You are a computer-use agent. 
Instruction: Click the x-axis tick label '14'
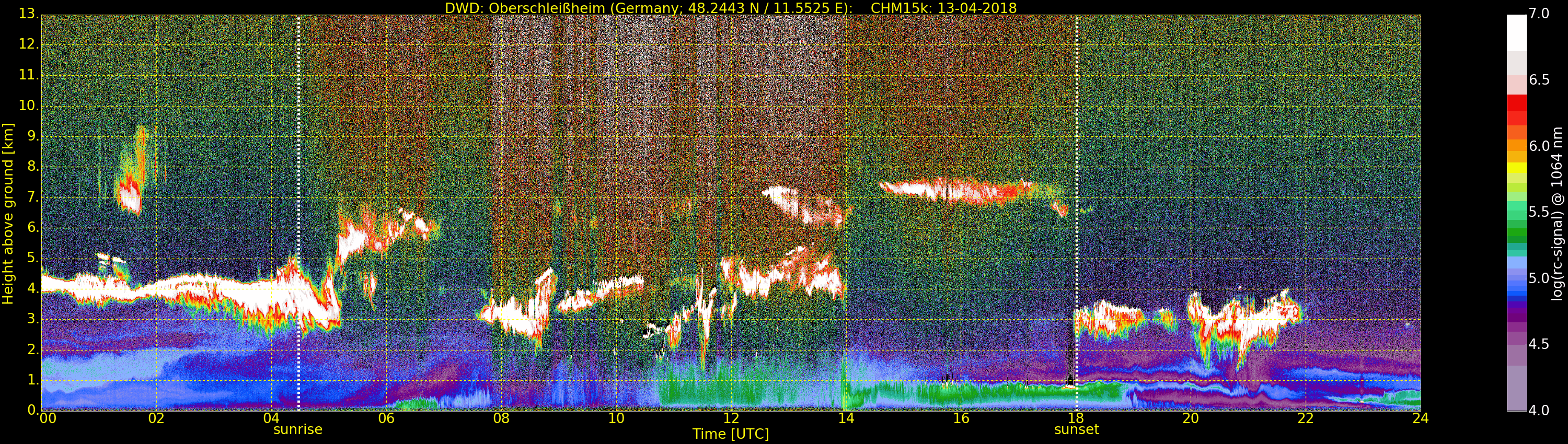846,418
